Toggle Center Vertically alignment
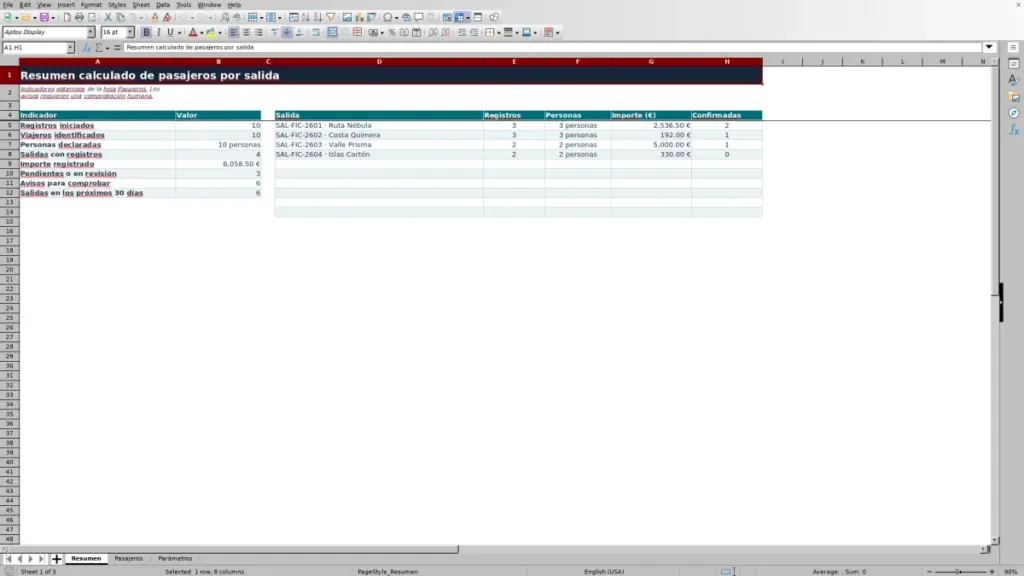Viewport: 1024px width, 576px height. click(x=287, y=32)
